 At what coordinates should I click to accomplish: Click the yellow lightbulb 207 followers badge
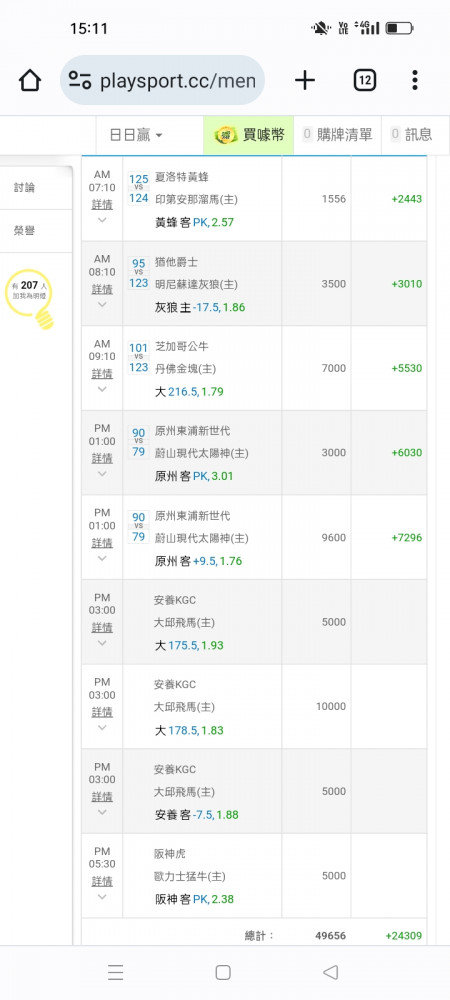click(x=29, y=298)
